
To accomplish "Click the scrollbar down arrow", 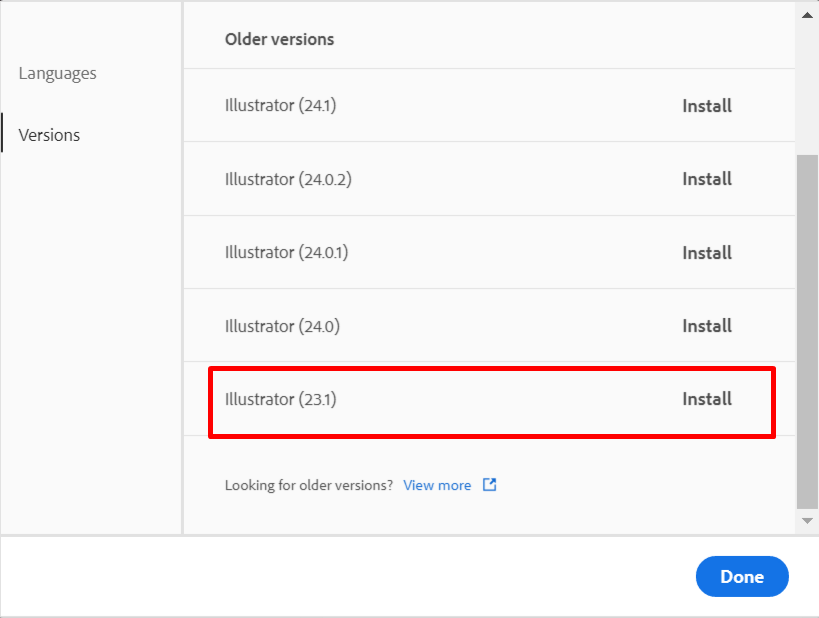I will [807, 521].
